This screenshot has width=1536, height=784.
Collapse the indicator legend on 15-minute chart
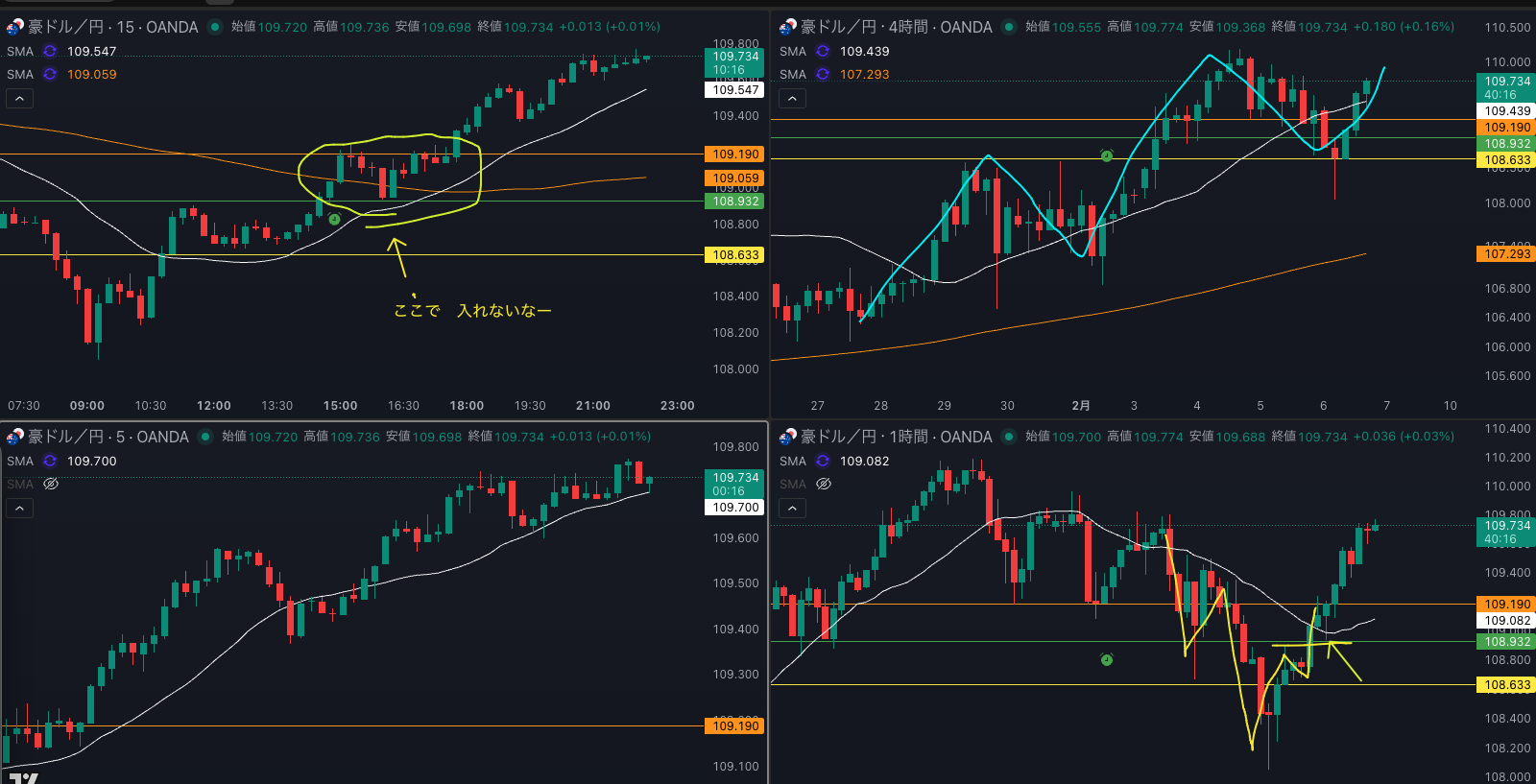coord(19,98)
